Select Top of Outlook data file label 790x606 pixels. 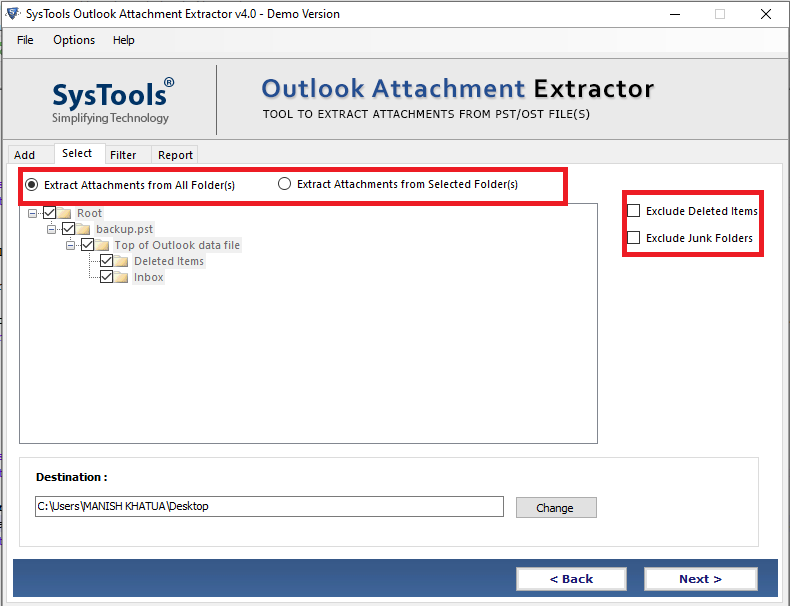pos(177,245)
